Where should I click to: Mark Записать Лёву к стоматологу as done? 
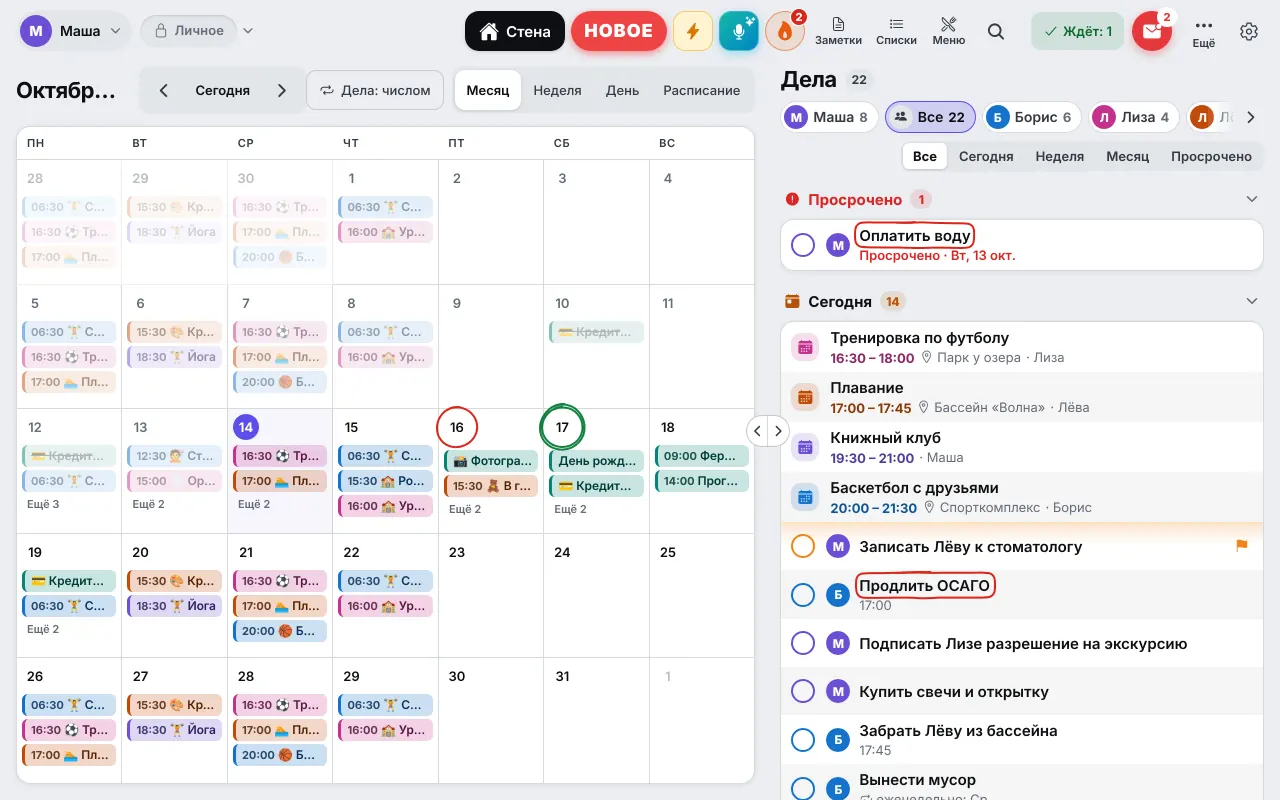(x=803, y=546)
